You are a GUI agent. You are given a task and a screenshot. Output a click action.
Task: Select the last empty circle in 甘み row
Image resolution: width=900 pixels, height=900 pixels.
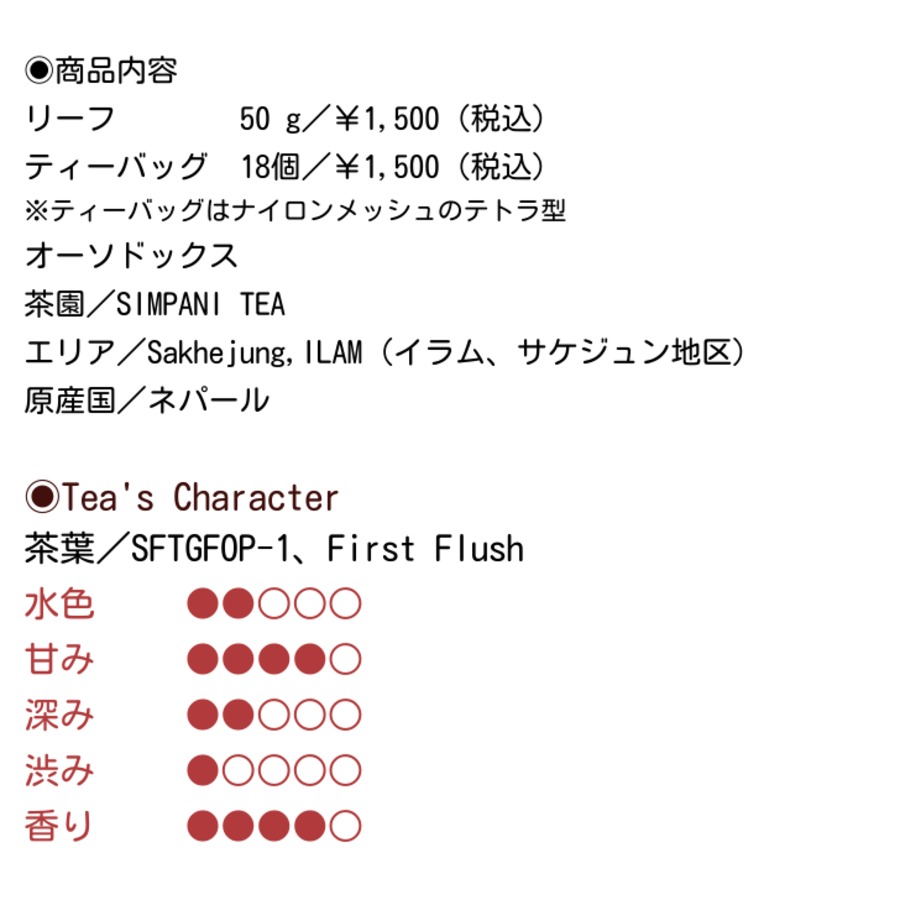345,660
